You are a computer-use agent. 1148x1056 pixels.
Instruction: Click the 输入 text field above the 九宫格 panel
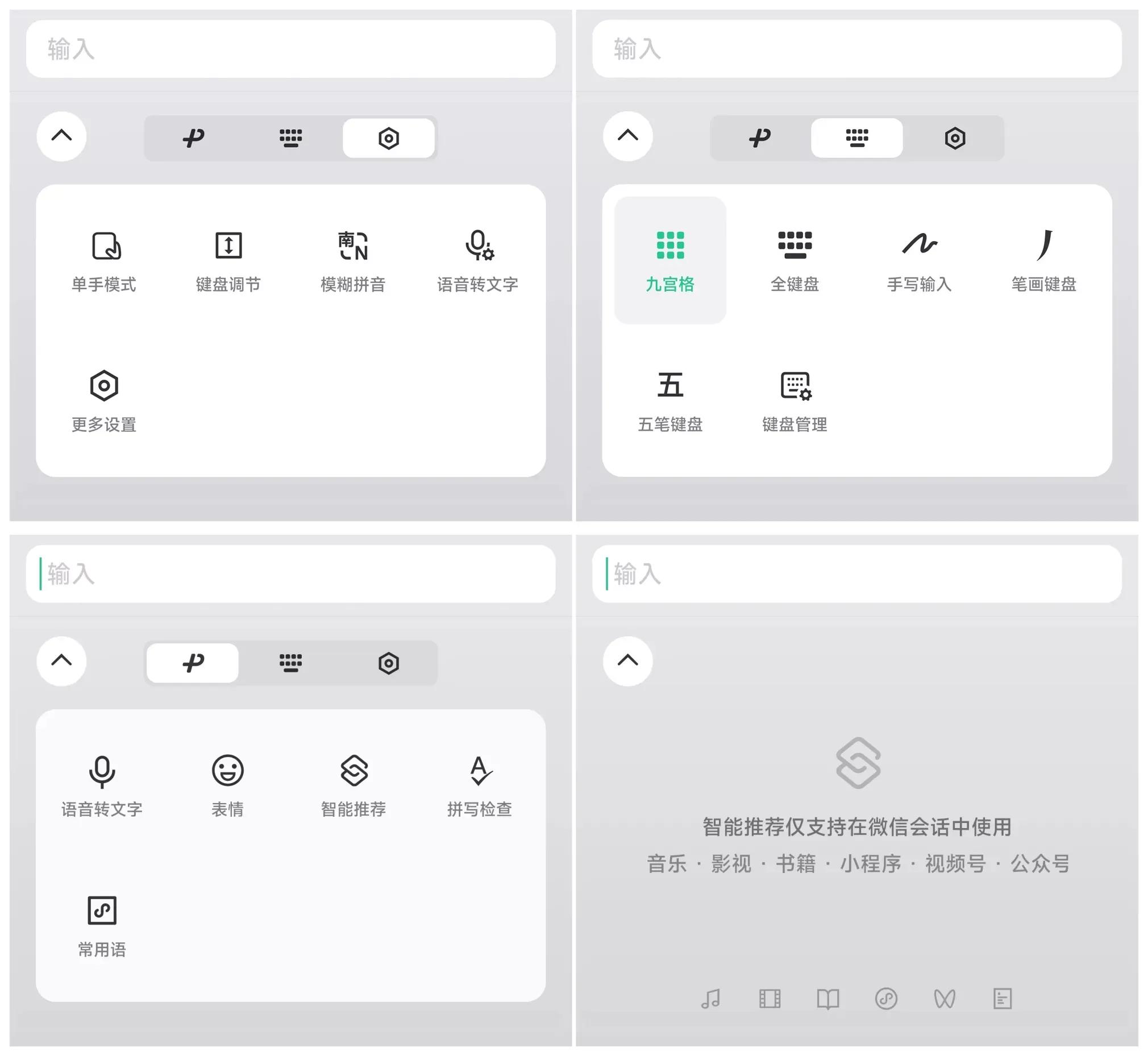856,49
